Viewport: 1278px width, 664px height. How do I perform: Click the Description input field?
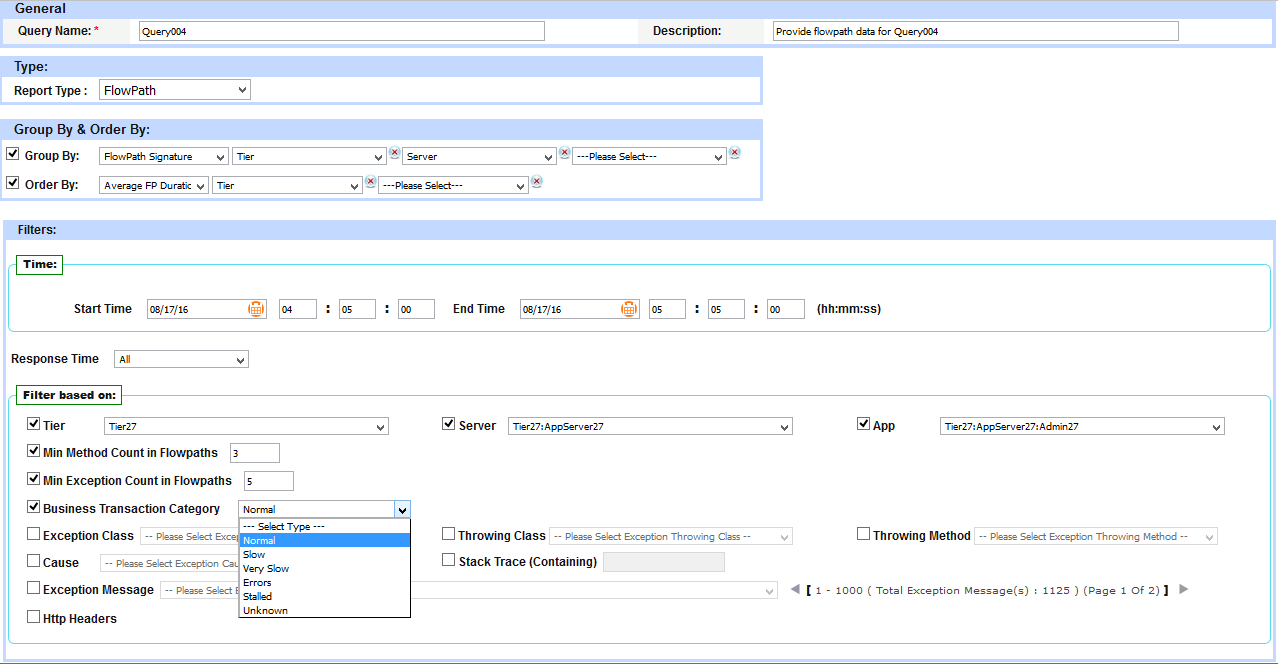pos(976,31)
